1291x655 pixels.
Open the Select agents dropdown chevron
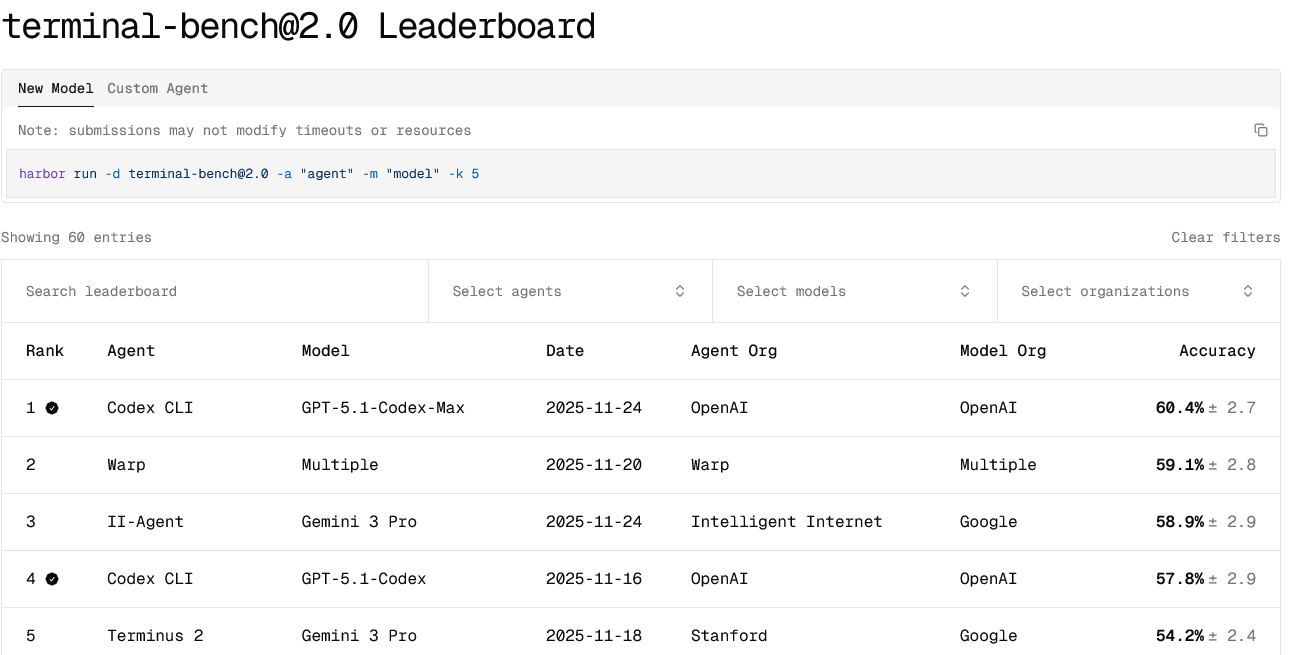[x=680, y=291]
